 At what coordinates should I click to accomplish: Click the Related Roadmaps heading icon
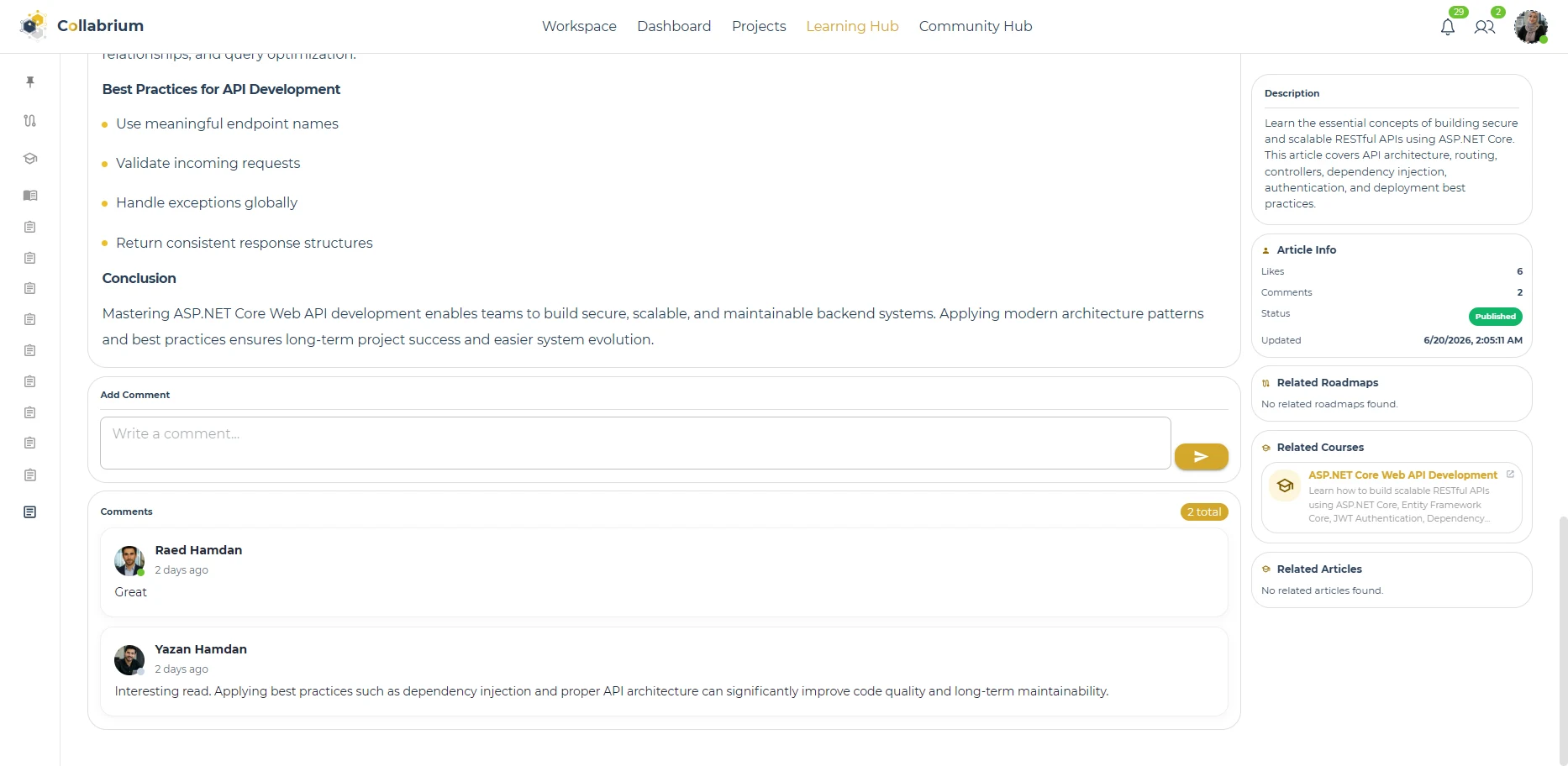coord(1266,383)
